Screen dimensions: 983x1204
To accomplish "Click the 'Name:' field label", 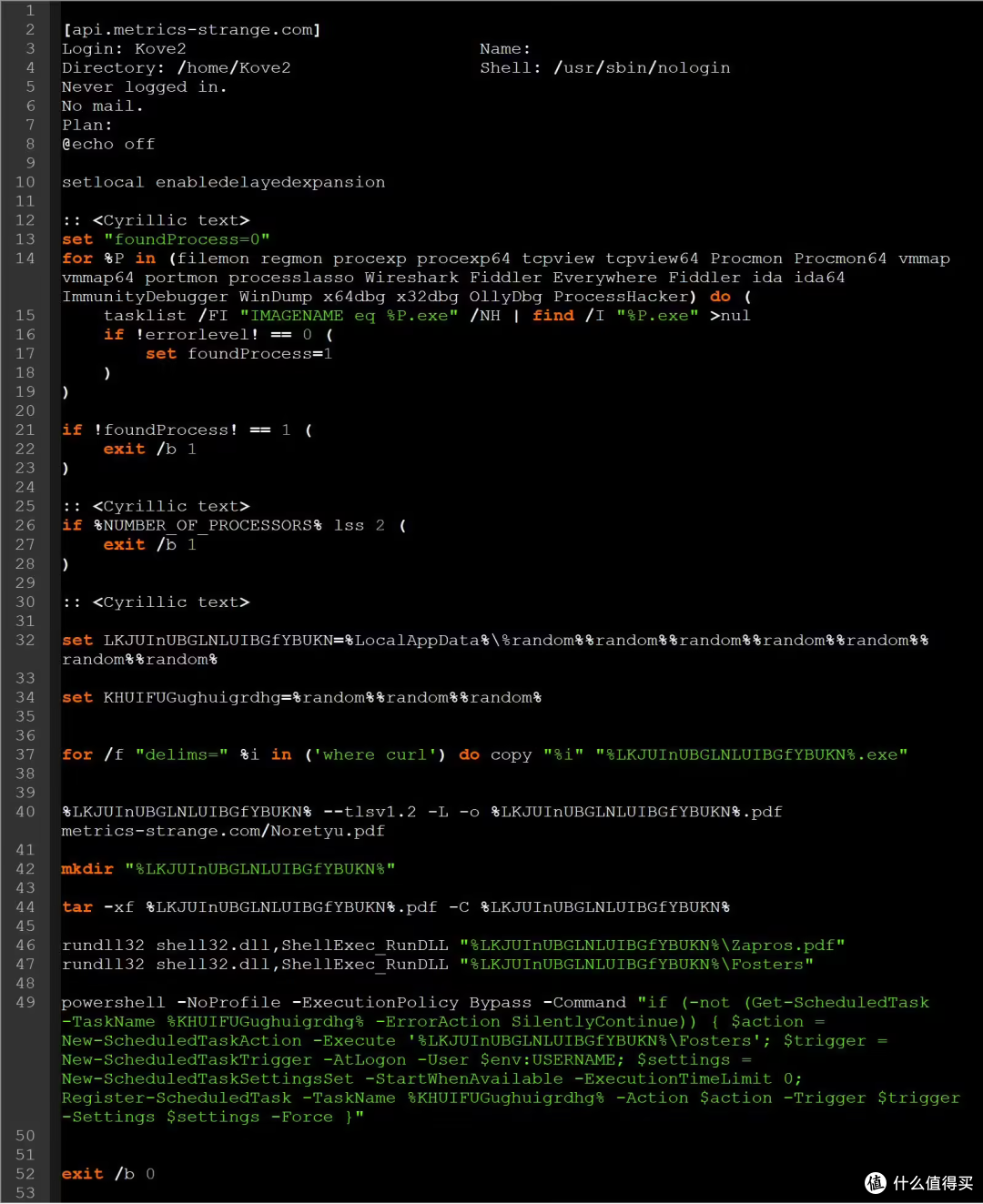I will click(x=505, y=49).
